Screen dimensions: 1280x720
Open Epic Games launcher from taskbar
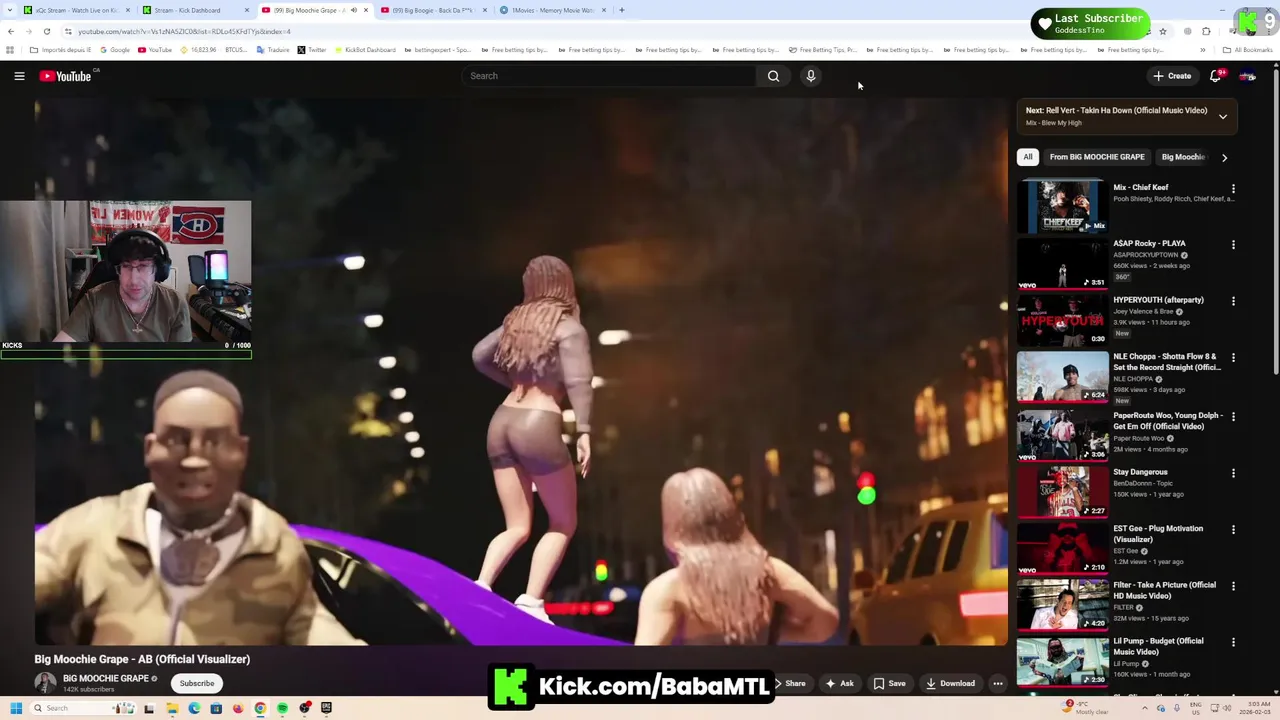[326, 708]
